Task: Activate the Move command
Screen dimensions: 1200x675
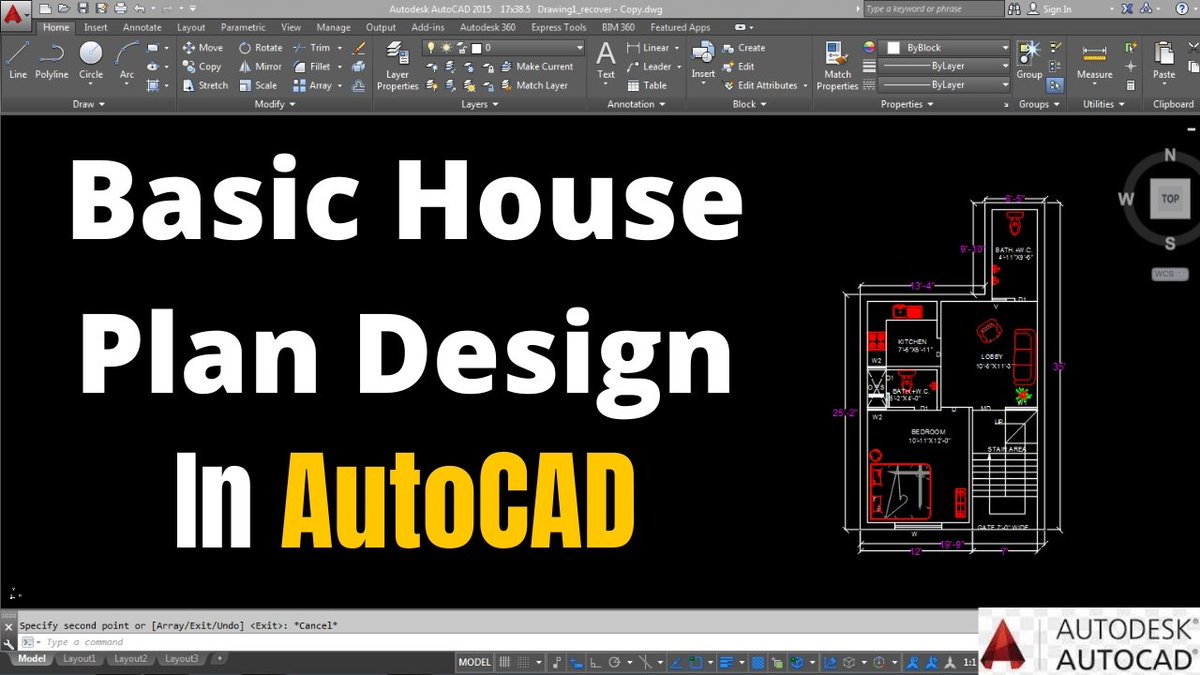Action: pos(203,47)
